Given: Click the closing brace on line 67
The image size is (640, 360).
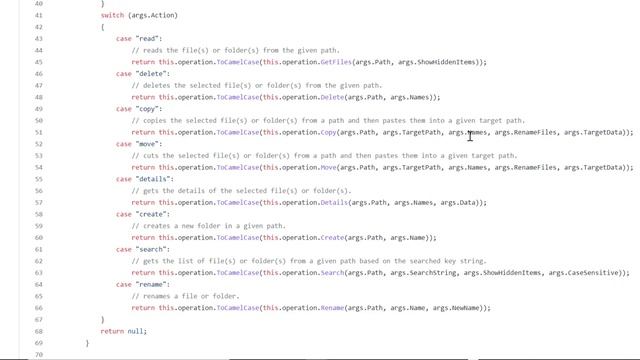Looking at the screenshot, I should click(102, 320).
